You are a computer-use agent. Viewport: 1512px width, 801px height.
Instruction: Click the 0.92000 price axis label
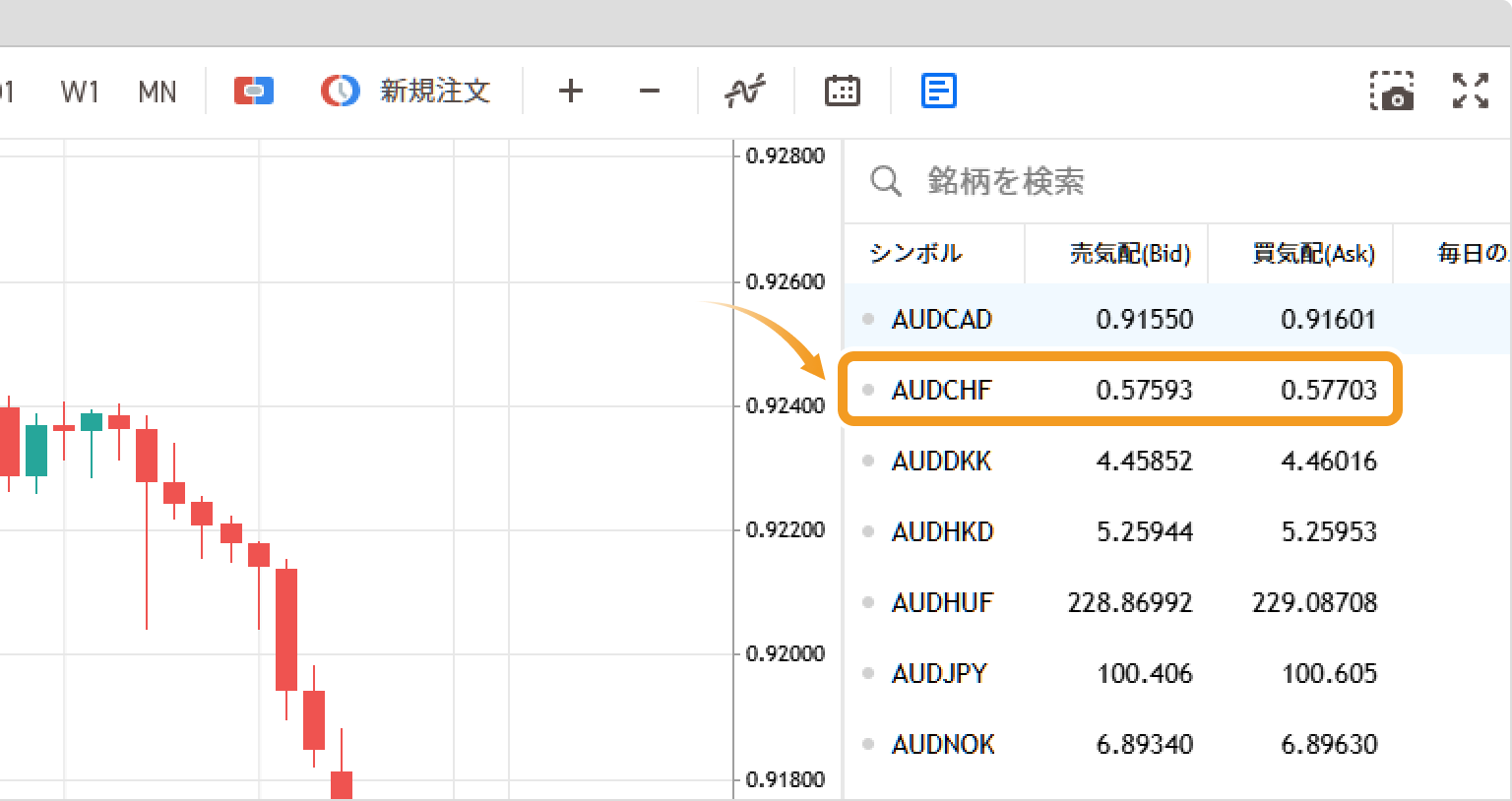pos(786,653)
